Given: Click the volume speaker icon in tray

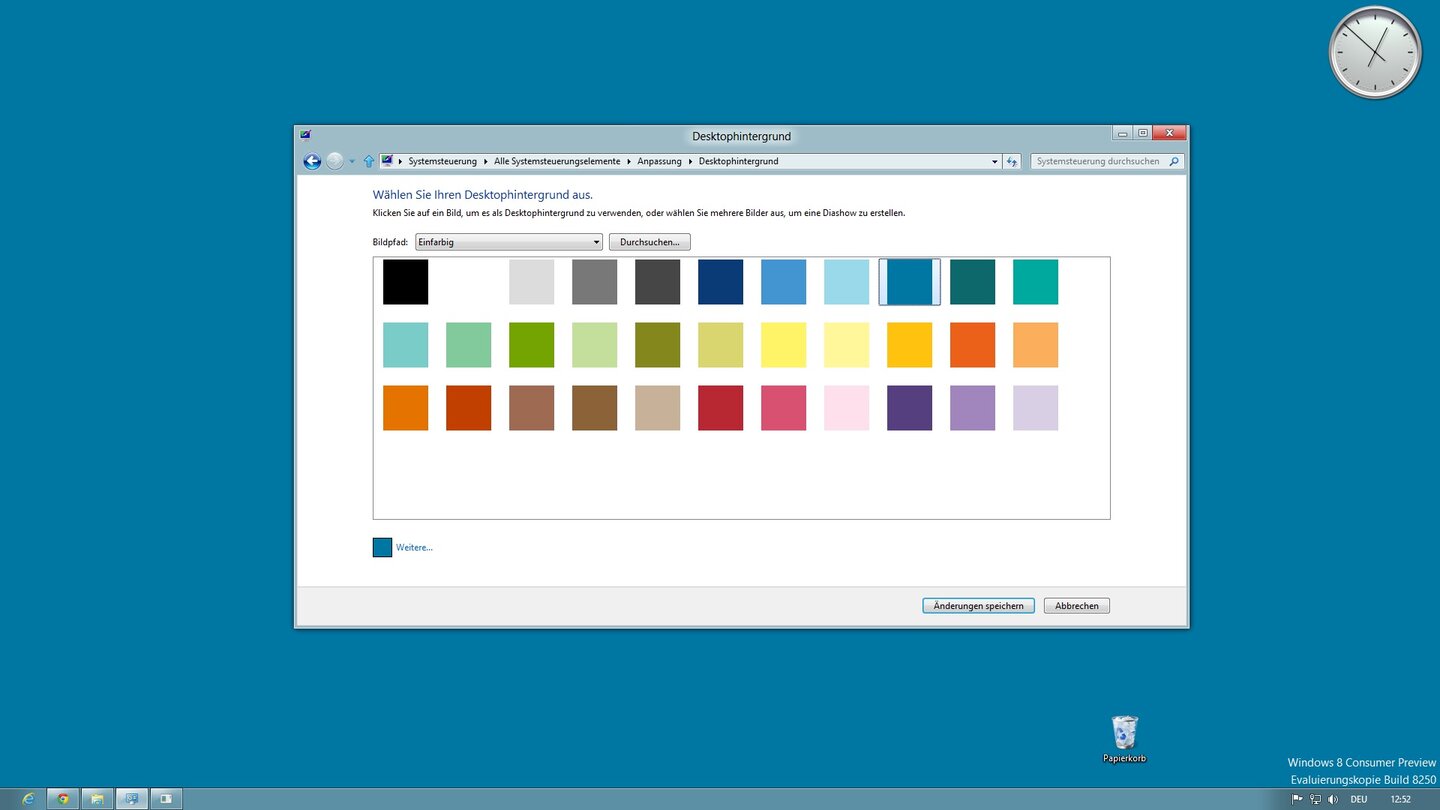Looking at the screenshot, I should click(1333, 799).
